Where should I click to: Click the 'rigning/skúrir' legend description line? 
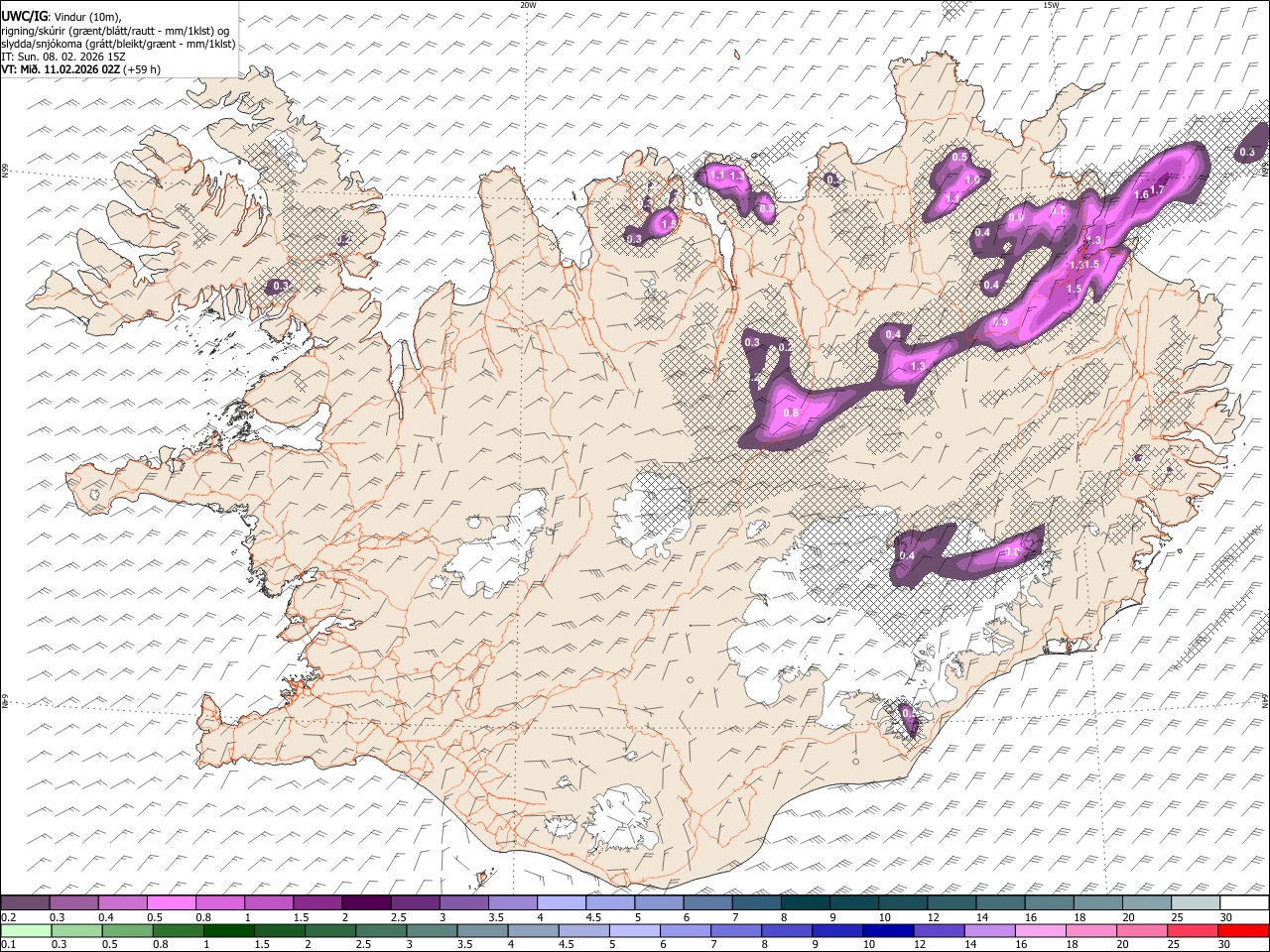point(117,30)
